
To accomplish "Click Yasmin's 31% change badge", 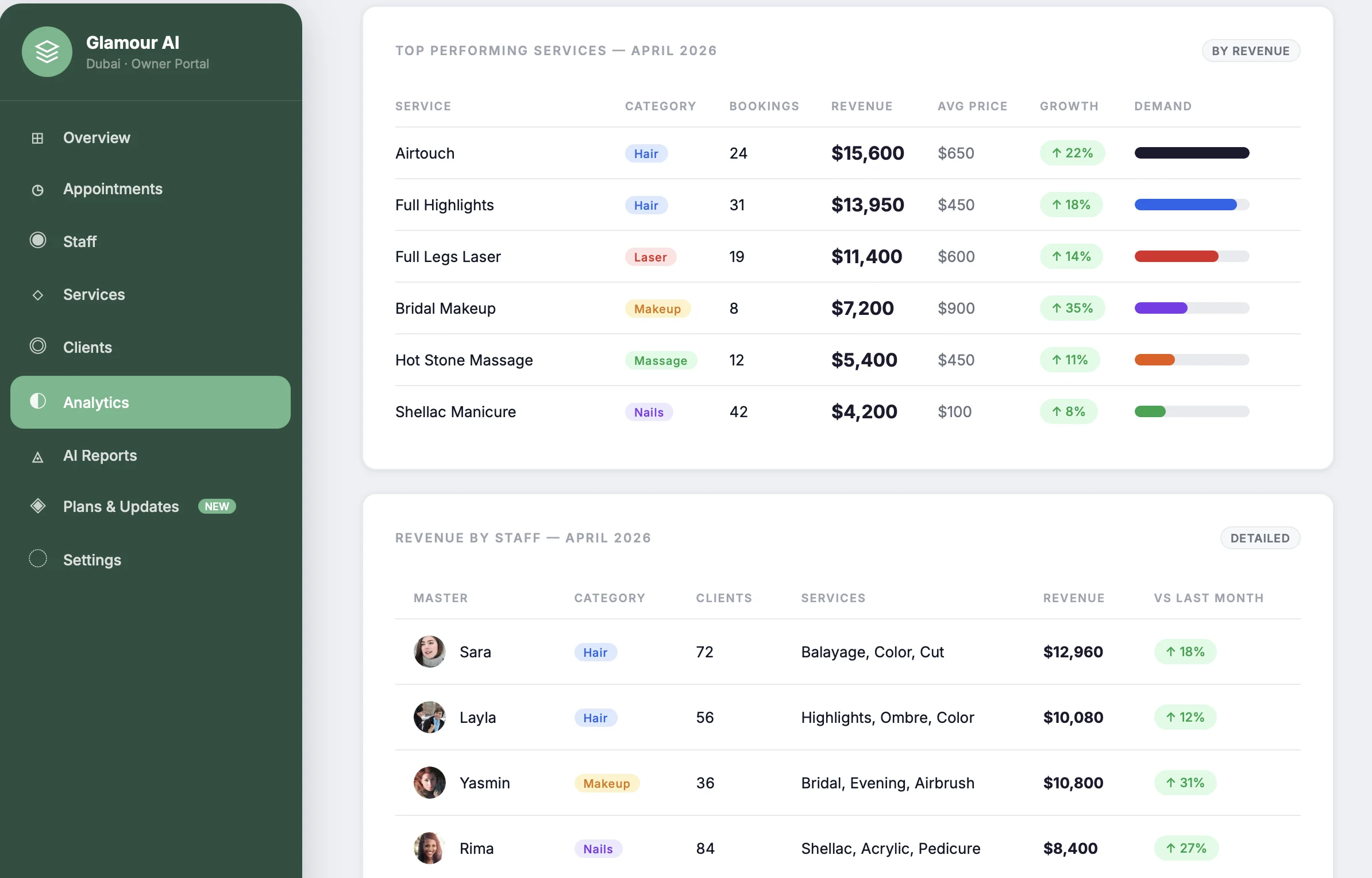I will [1185, 783].
